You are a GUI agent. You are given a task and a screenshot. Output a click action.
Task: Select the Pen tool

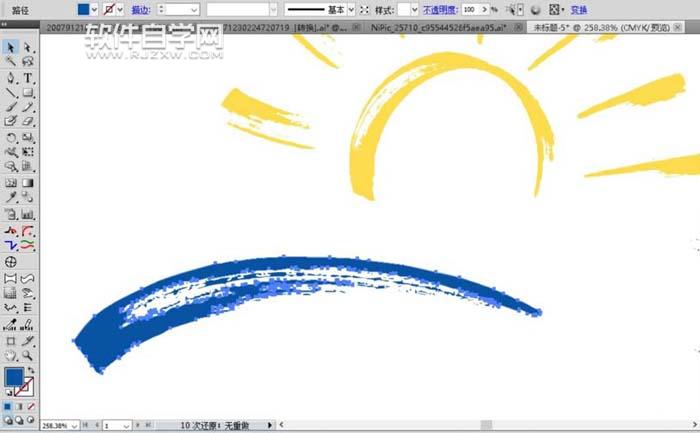10,77
